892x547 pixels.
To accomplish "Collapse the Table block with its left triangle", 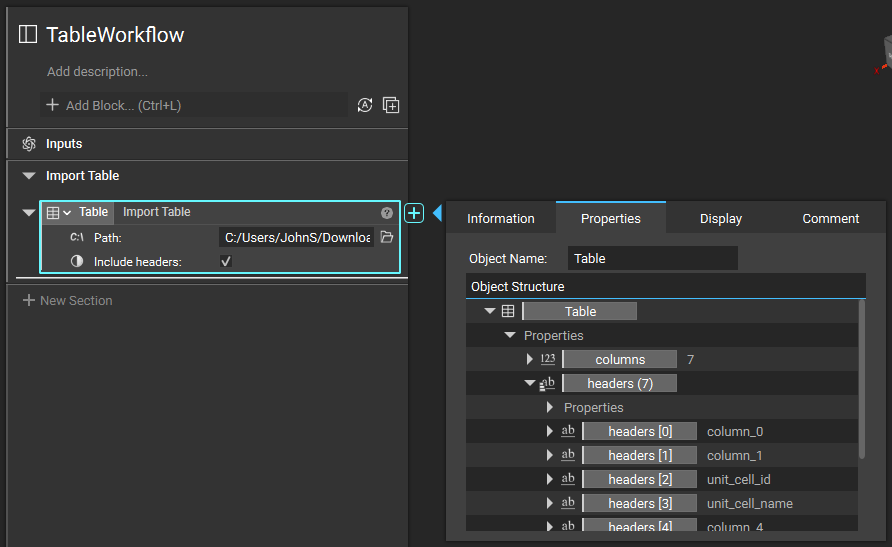I will tap(28, 213).
